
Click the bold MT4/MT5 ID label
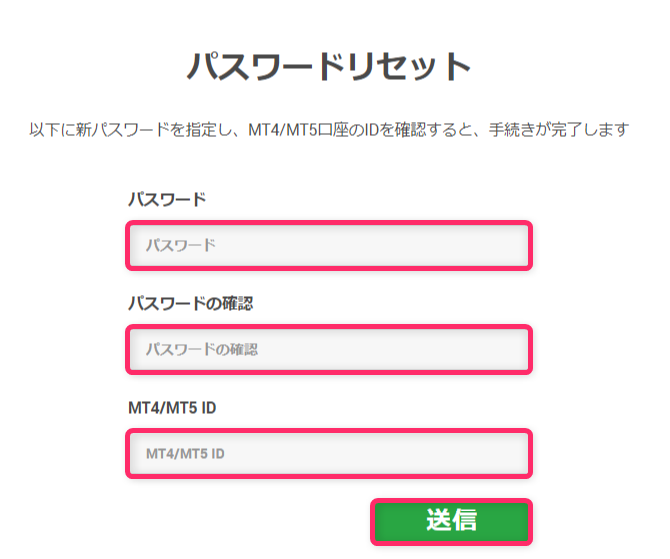172,408
